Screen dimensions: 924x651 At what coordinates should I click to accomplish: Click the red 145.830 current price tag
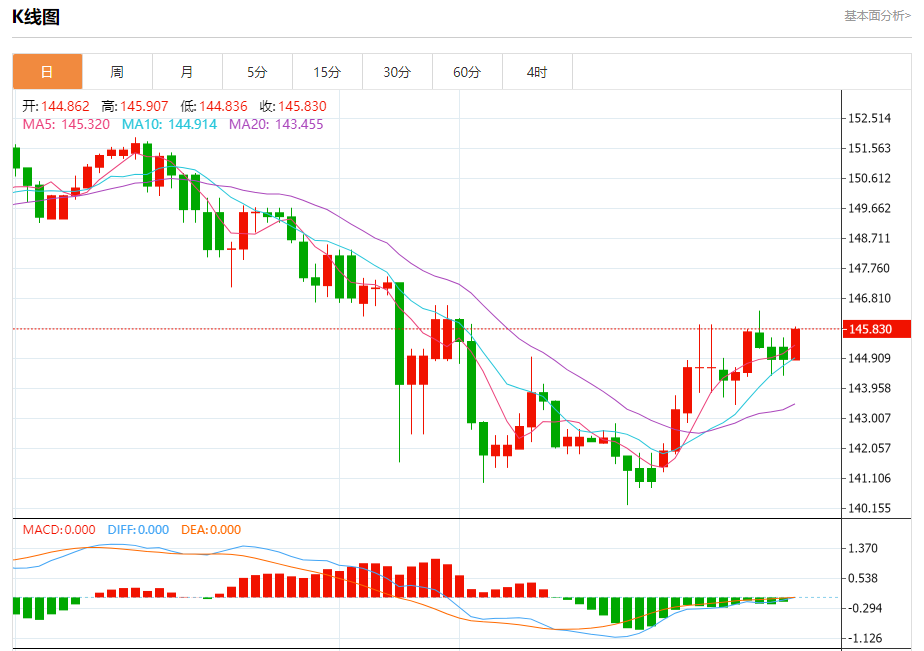(877, 329)
